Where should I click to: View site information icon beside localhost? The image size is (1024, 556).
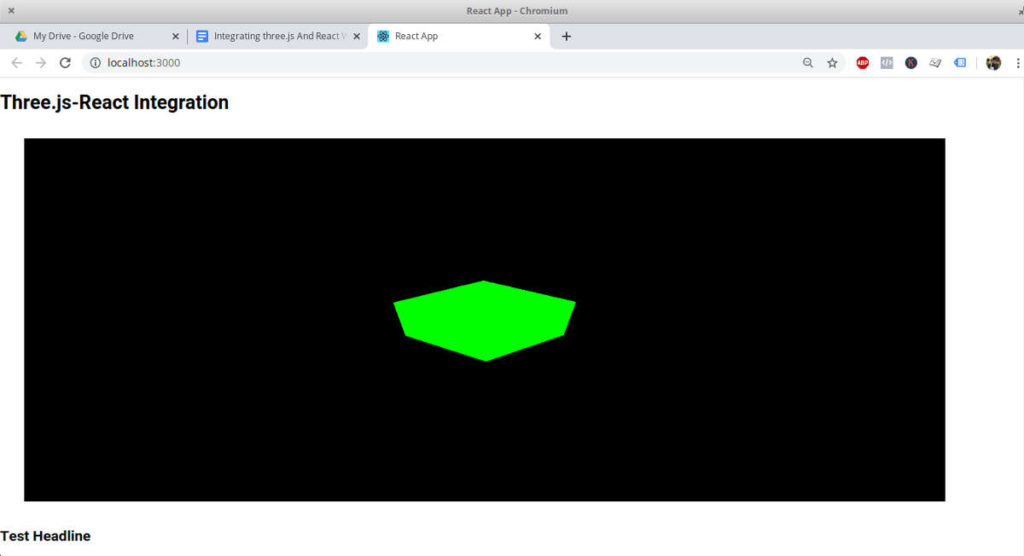(95, 63)
